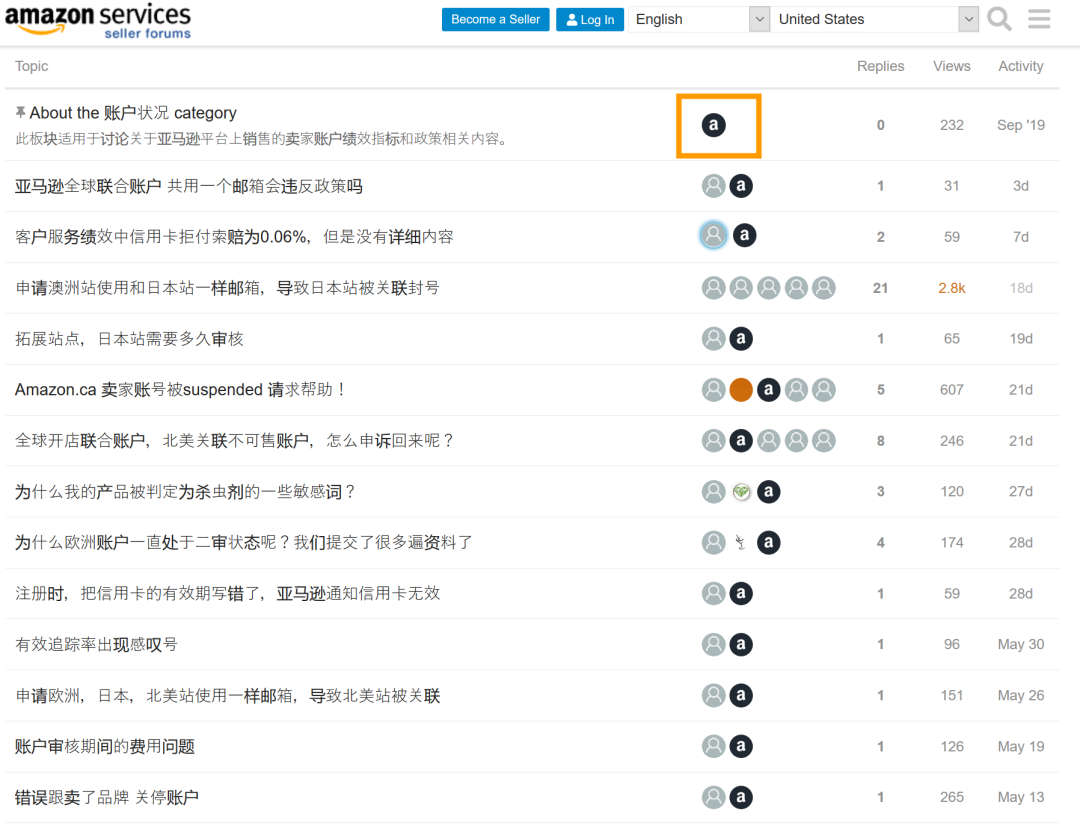1080x823 pixels.
Task: Open the hamburger menu icon
Action: (1039, 19)
